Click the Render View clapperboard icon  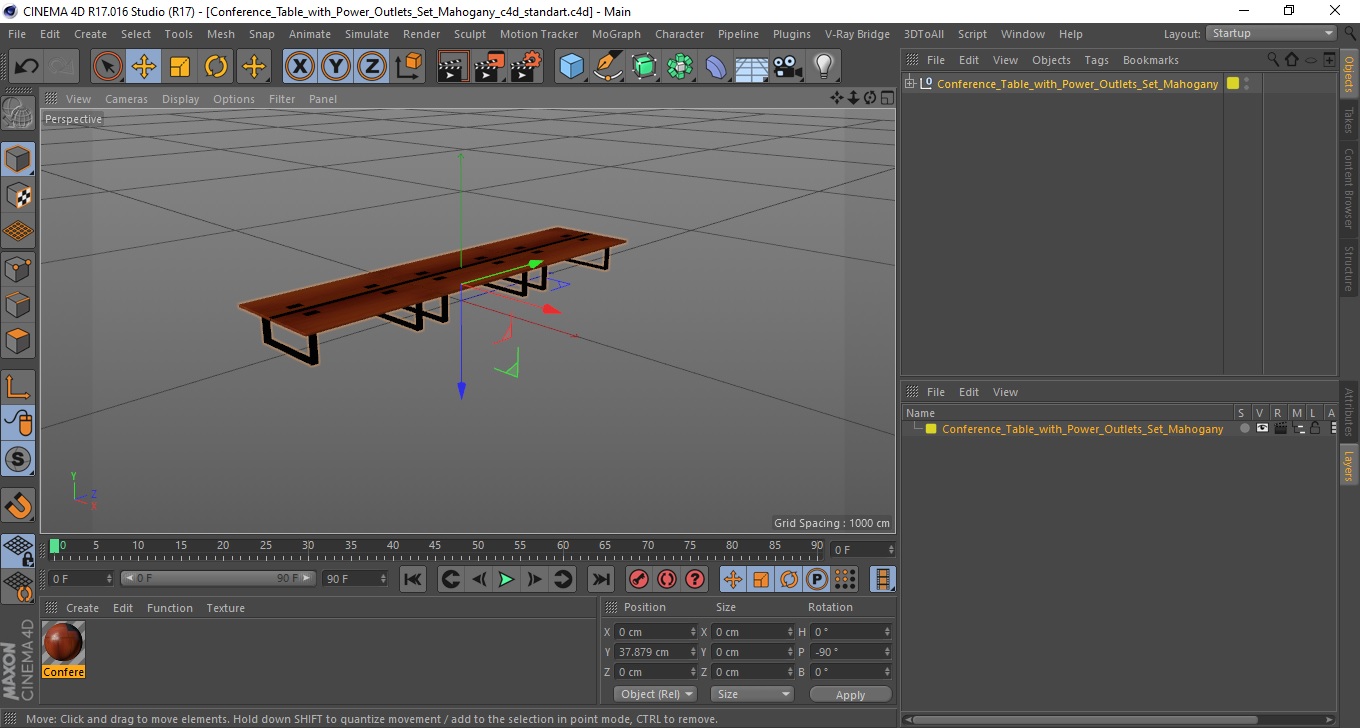pos(453,67)
